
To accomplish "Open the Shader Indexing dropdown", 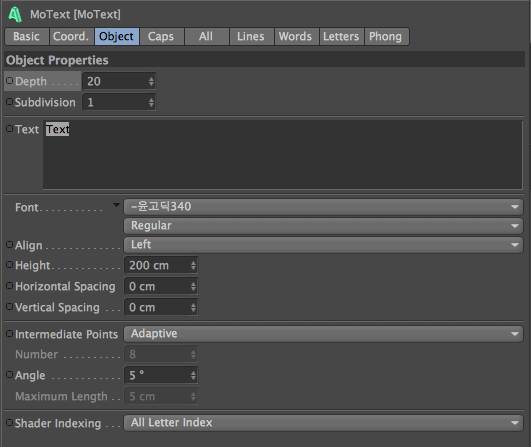I will [x=323, y=423].
